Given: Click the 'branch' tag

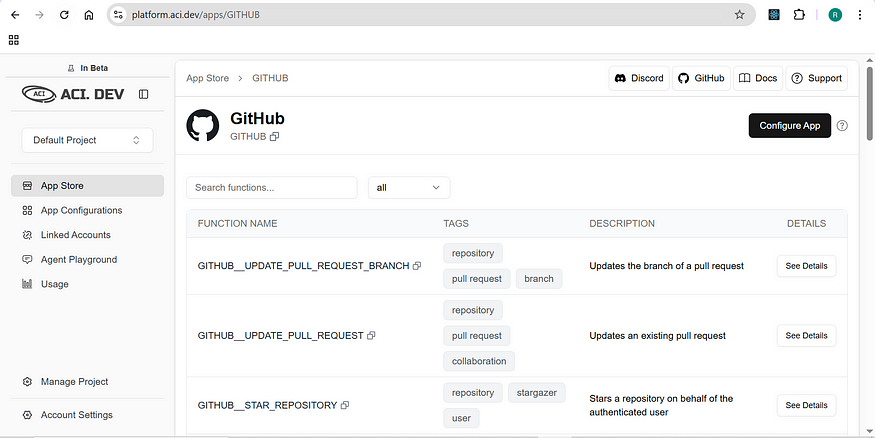Looking at the screenshot, I should tap(539, 279).
